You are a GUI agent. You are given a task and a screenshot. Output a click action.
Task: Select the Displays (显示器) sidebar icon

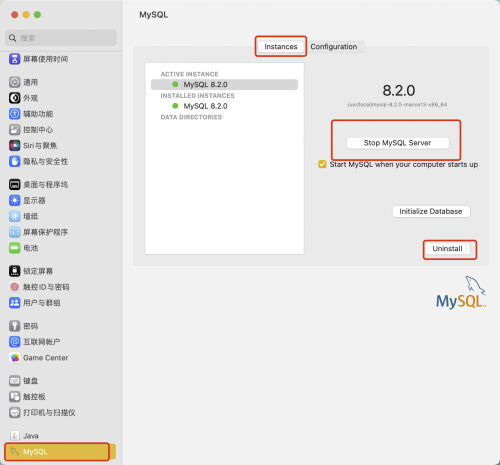point(14,200)
